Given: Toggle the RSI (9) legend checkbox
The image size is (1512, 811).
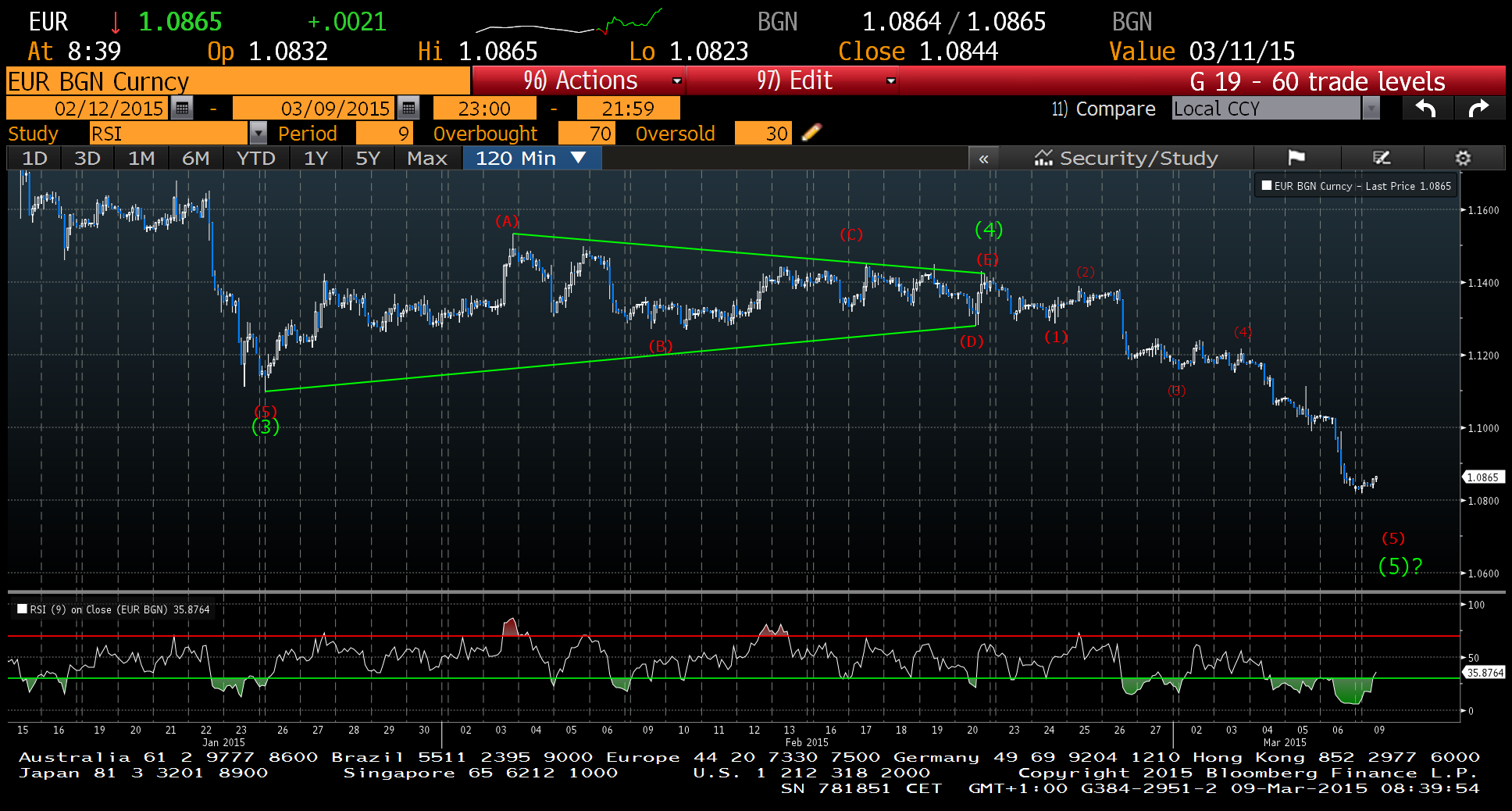Looking at the screenshot, I should (22, 609).
